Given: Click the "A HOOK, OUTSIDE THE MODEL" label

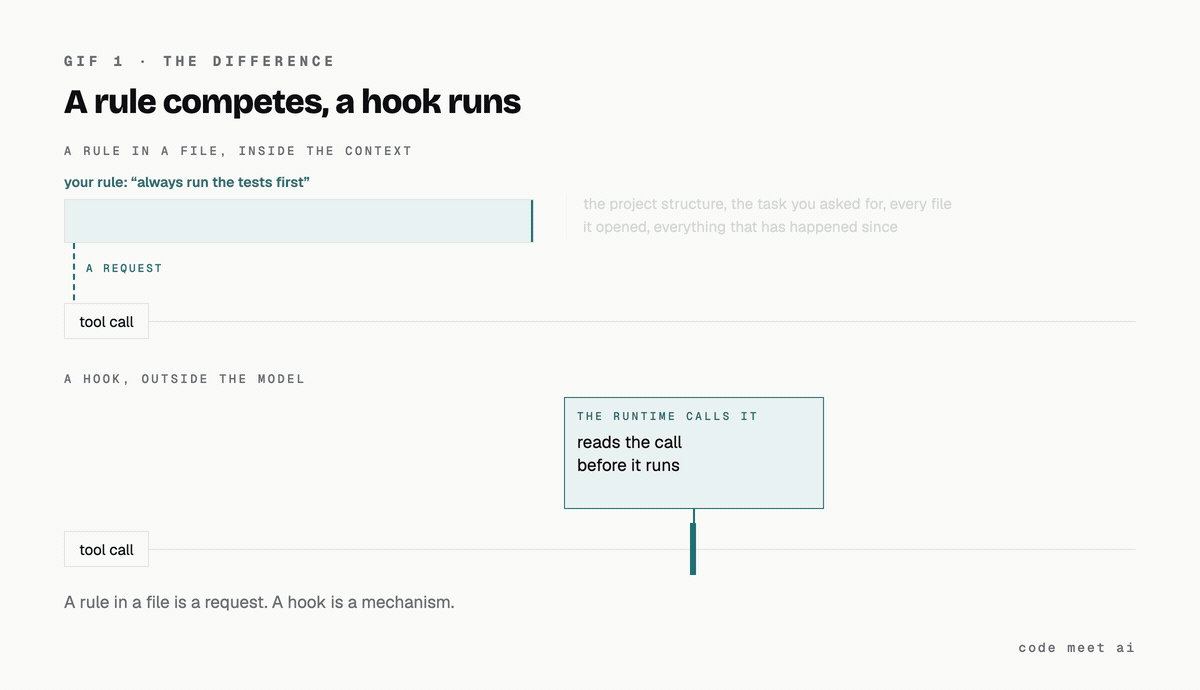Looking at the screenshot, I should pos(184,379).
